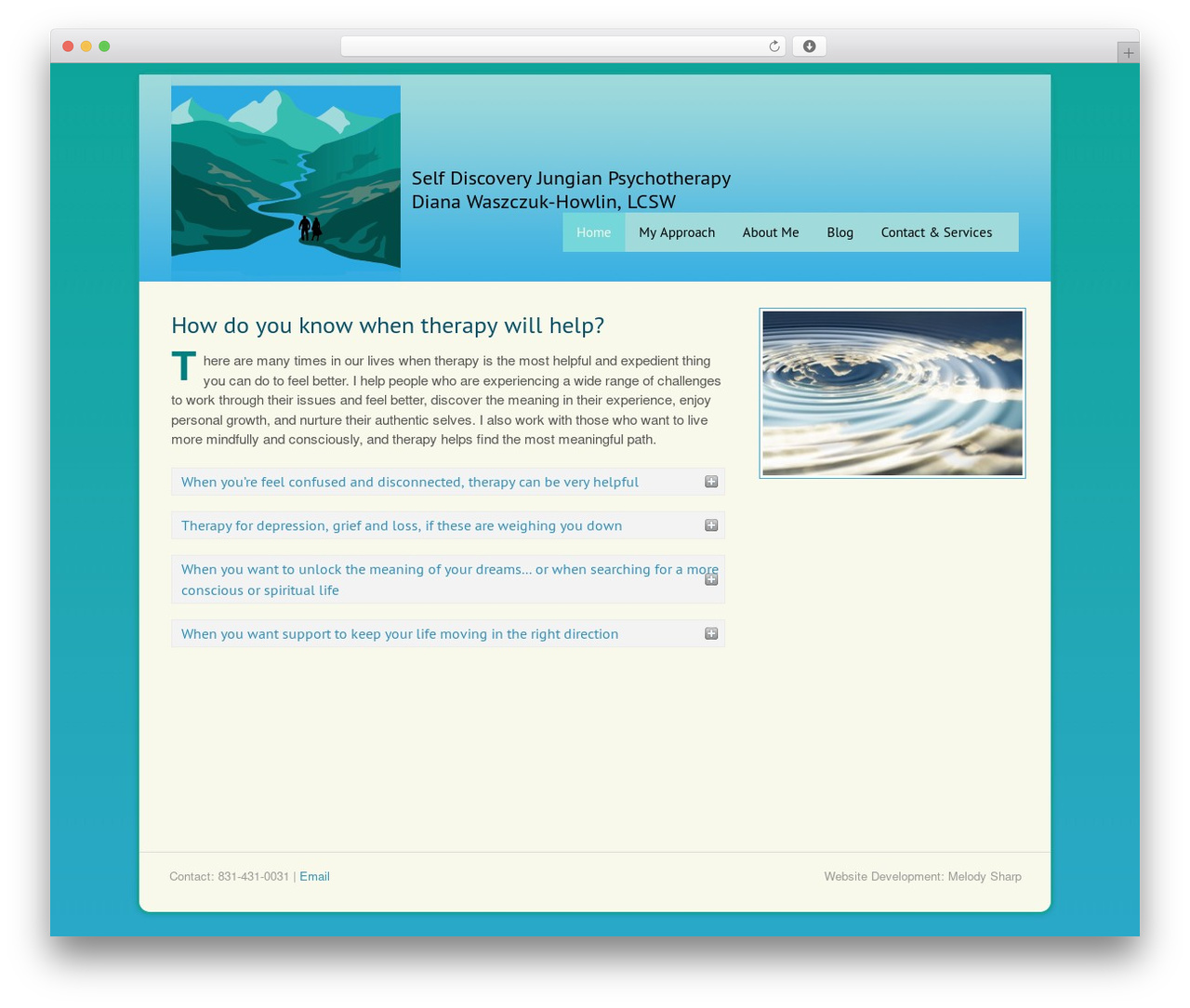Open accordion about support in right direction
Viewport: 1190px width, 1008px height.
pos(448,633)
